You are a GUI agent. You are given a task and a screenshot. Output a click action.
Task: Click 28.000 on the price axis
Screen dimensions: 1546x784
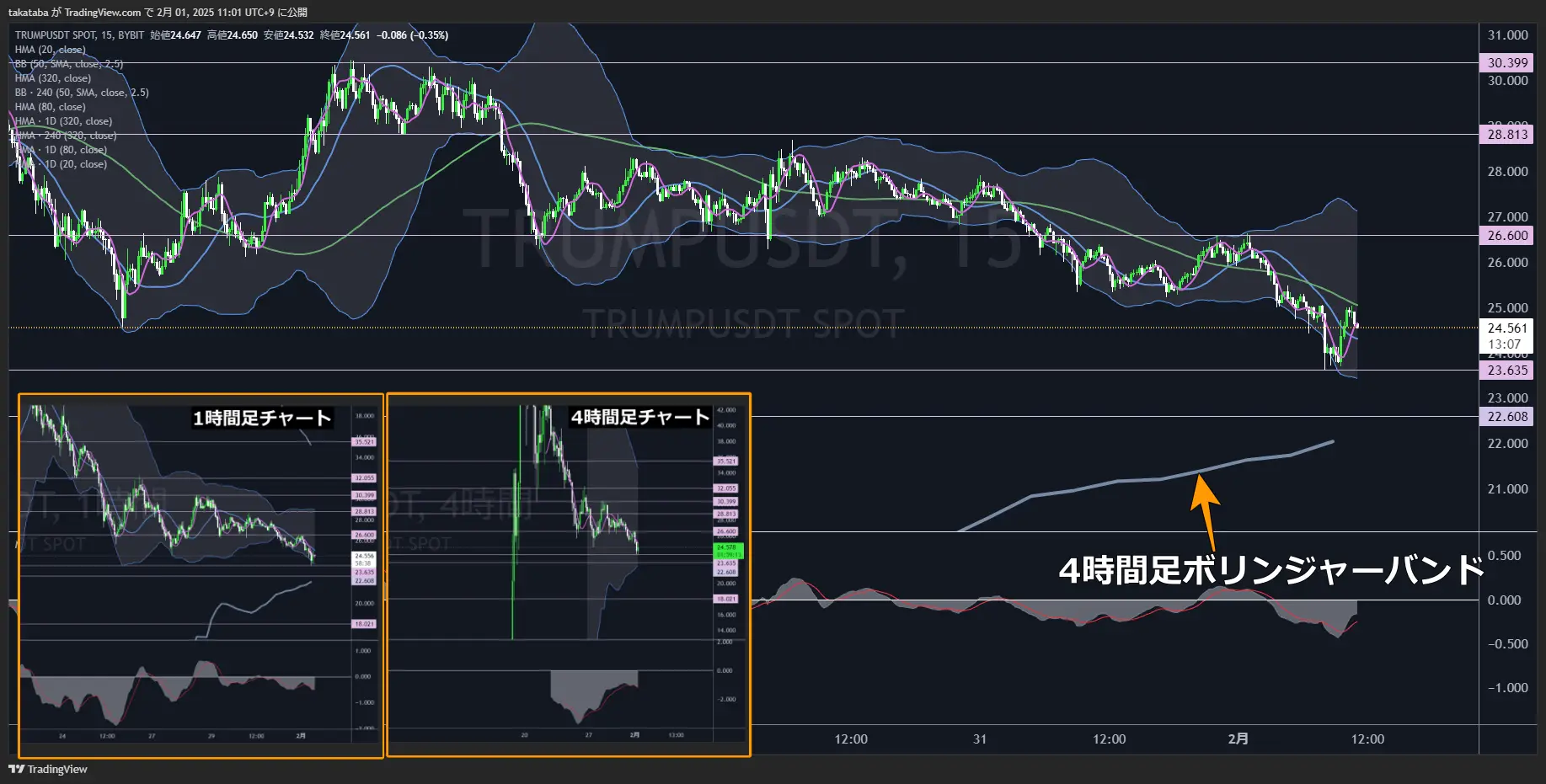pos(1507,172)
